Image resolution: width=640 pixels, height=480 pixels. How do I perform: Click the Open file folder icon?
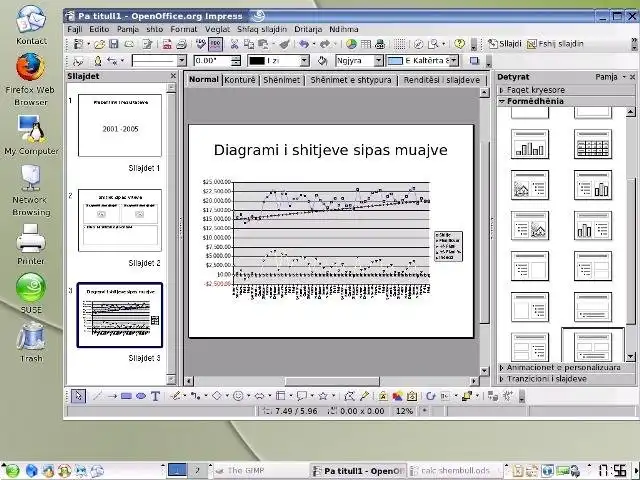pyautogui.click(x=99, y=44)
